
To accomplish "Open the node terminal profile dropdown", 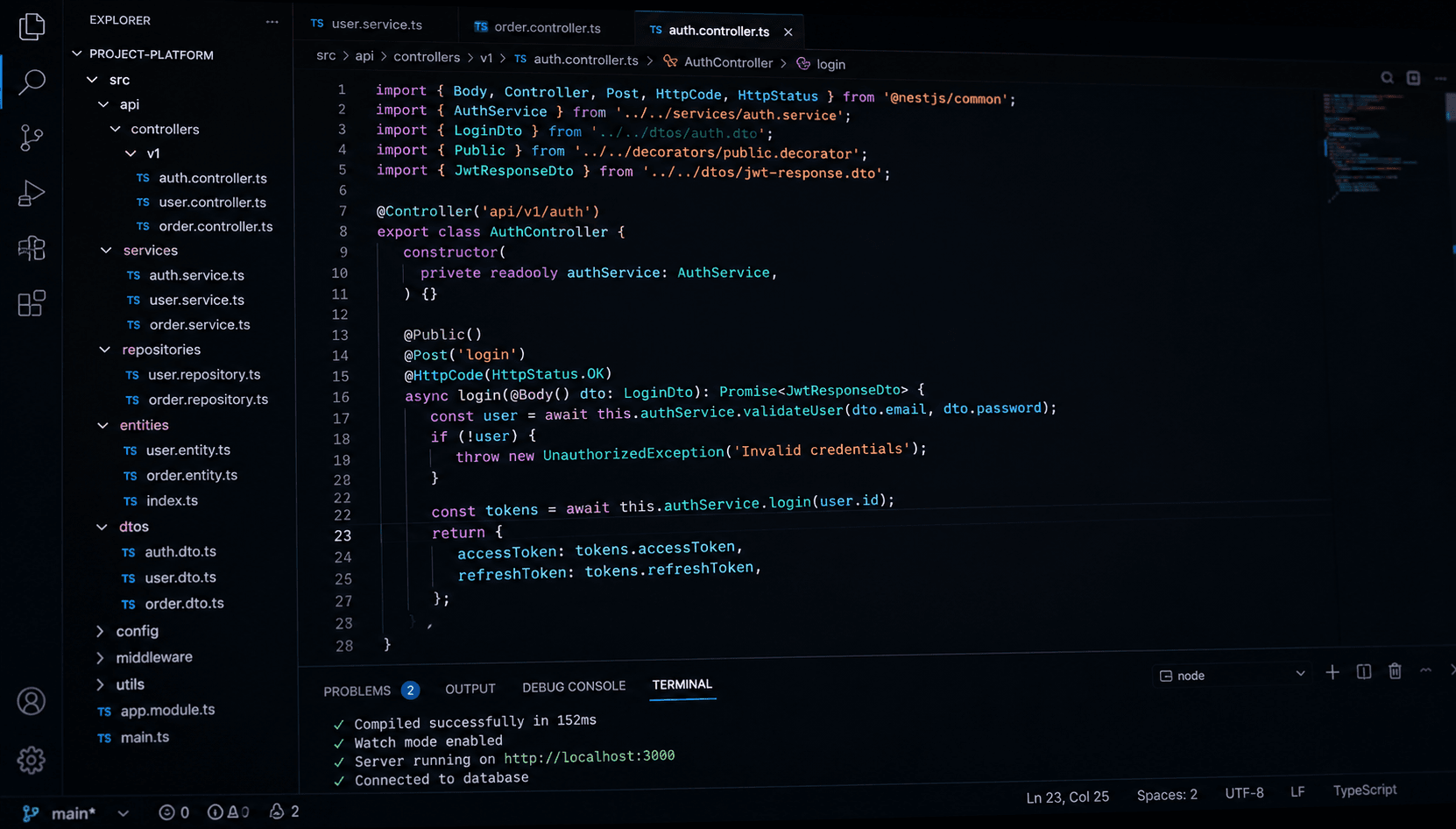I will pyautogui.click(x=1232, y=675).
